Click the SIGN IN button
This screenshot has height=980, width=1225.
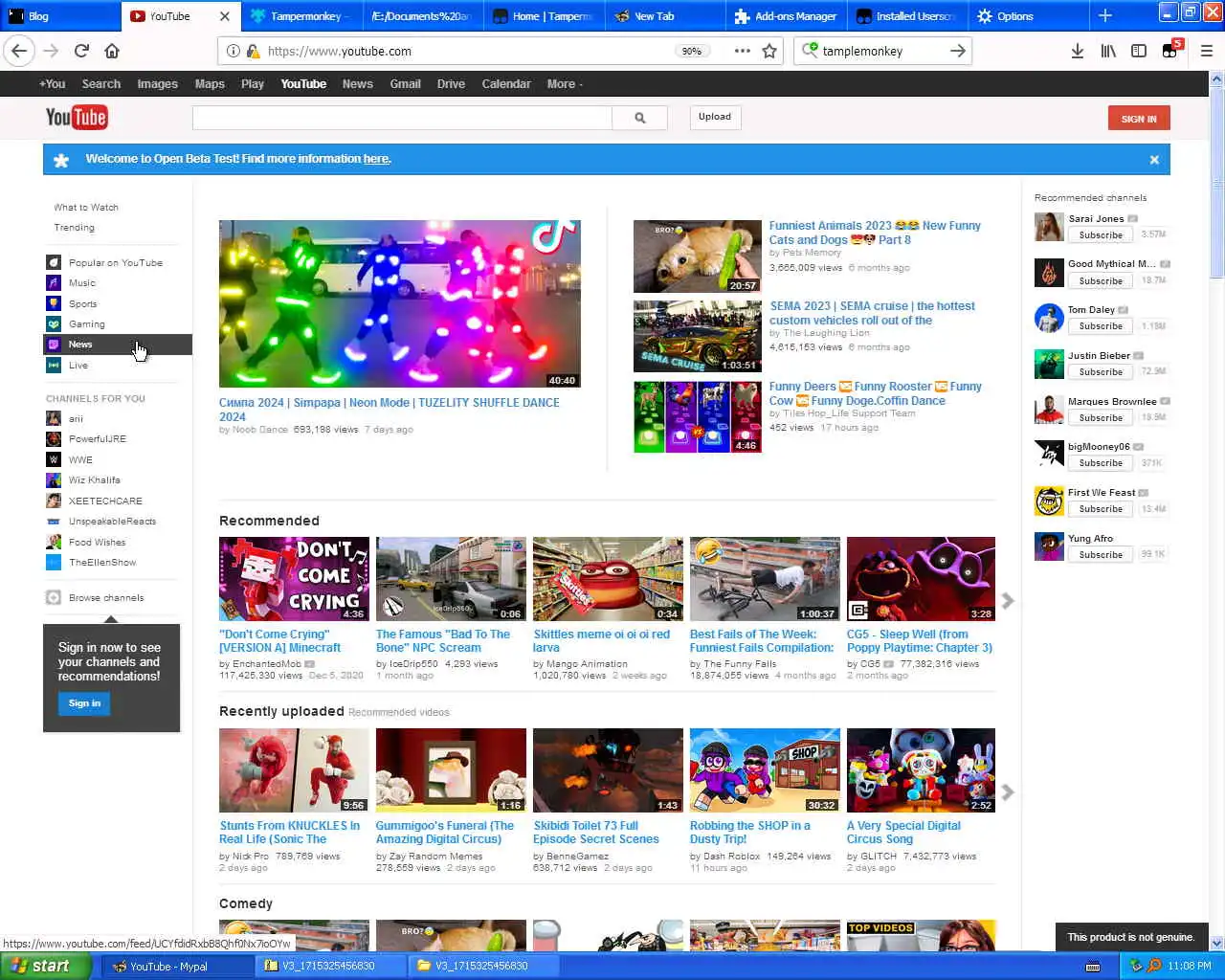(1139, 119)
